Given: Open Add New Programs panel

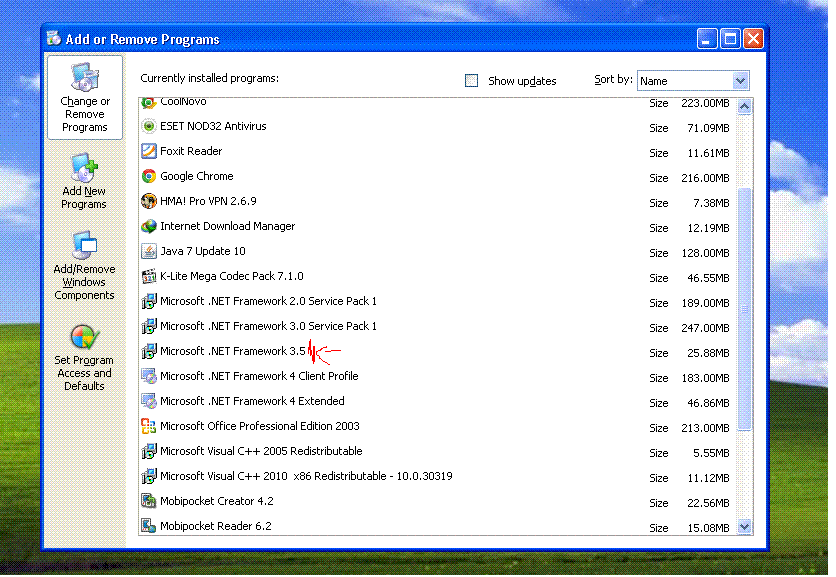Looking at the screenshot, I should pos(84,182).
